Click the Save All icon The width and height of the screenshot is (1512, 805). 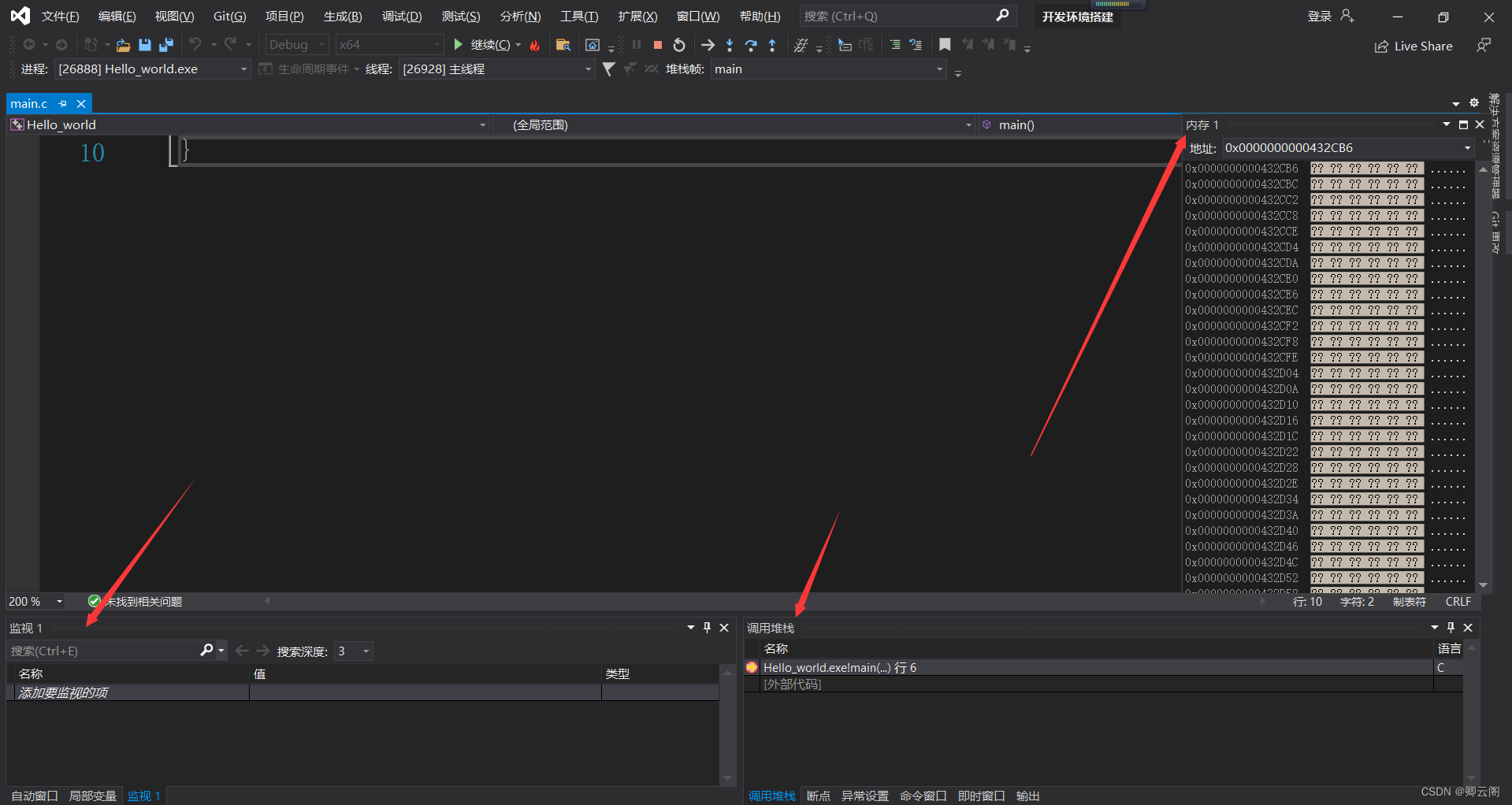click(166, 45)
